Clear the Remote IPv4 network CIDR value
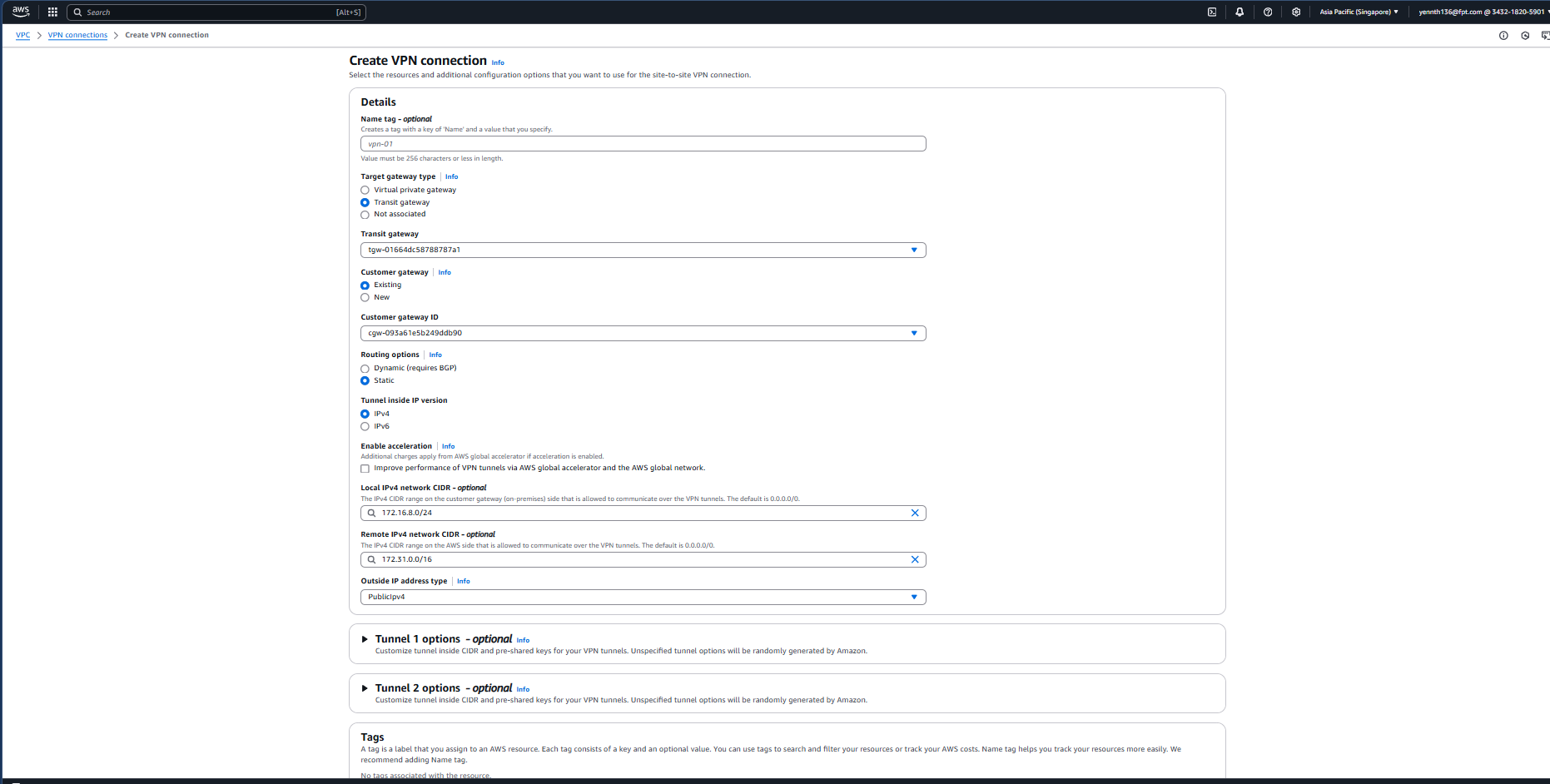The image size is (1550, 784). (x=915, y=560)
